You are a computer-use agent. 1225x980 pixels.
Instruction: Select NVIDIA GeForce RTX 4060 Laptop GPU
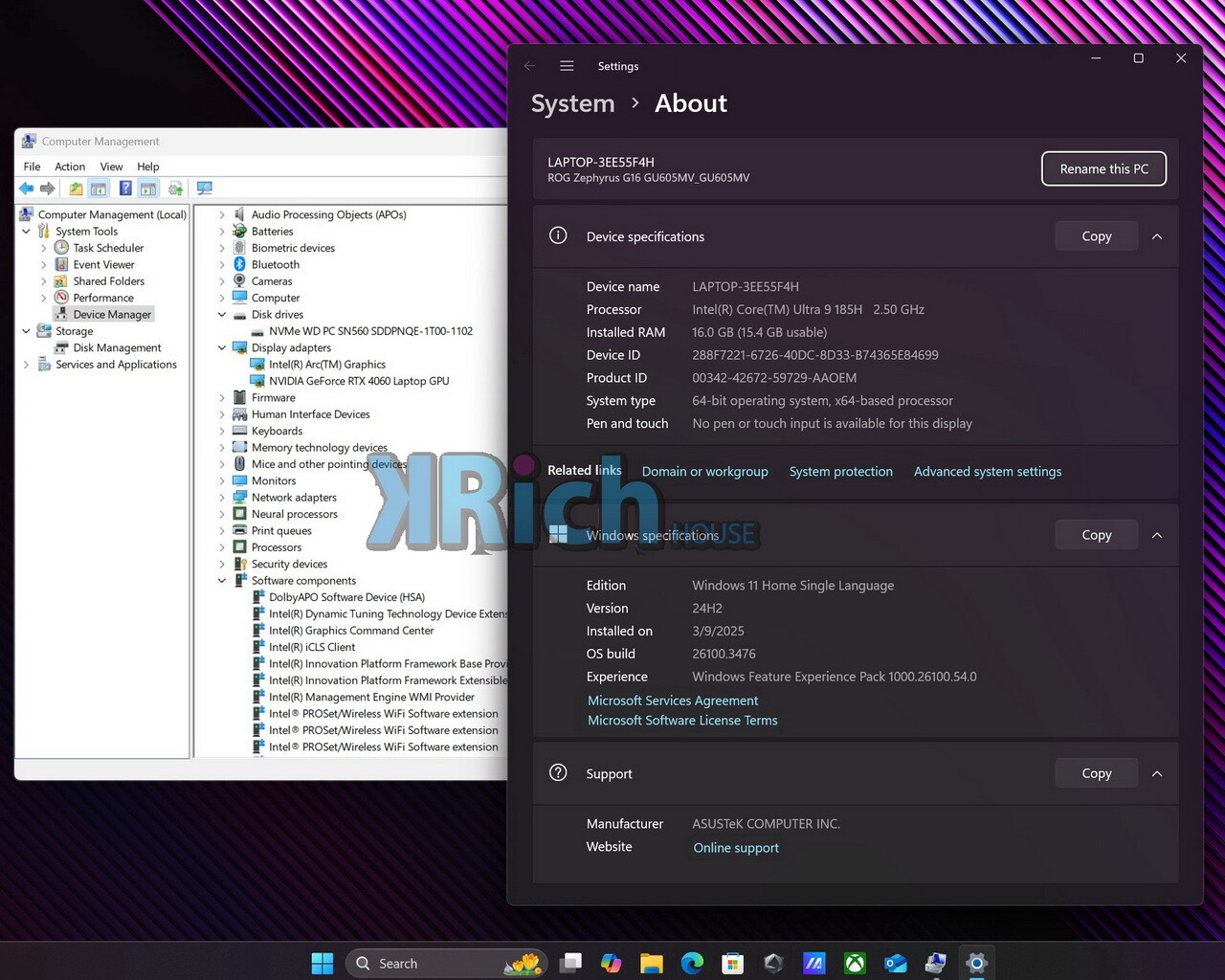click(x=359, y=381)
